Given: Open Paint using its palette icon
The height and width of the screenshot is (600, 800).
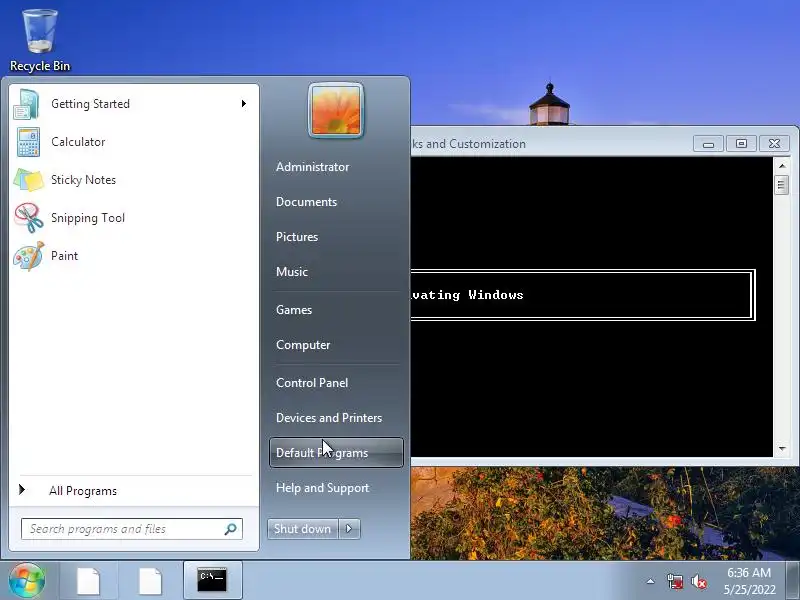Looking at the screenshot, I should (29, 256).
